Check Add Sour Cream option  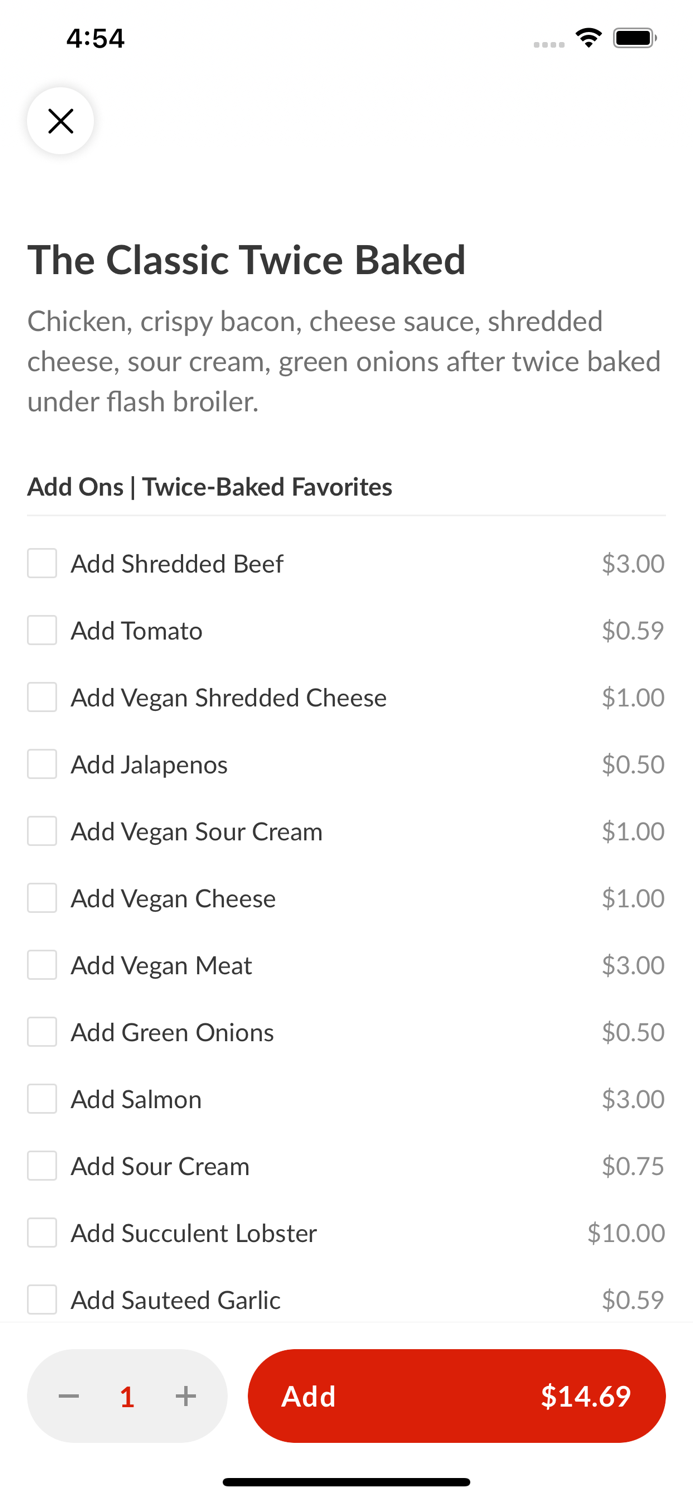tap(41, 1165)
